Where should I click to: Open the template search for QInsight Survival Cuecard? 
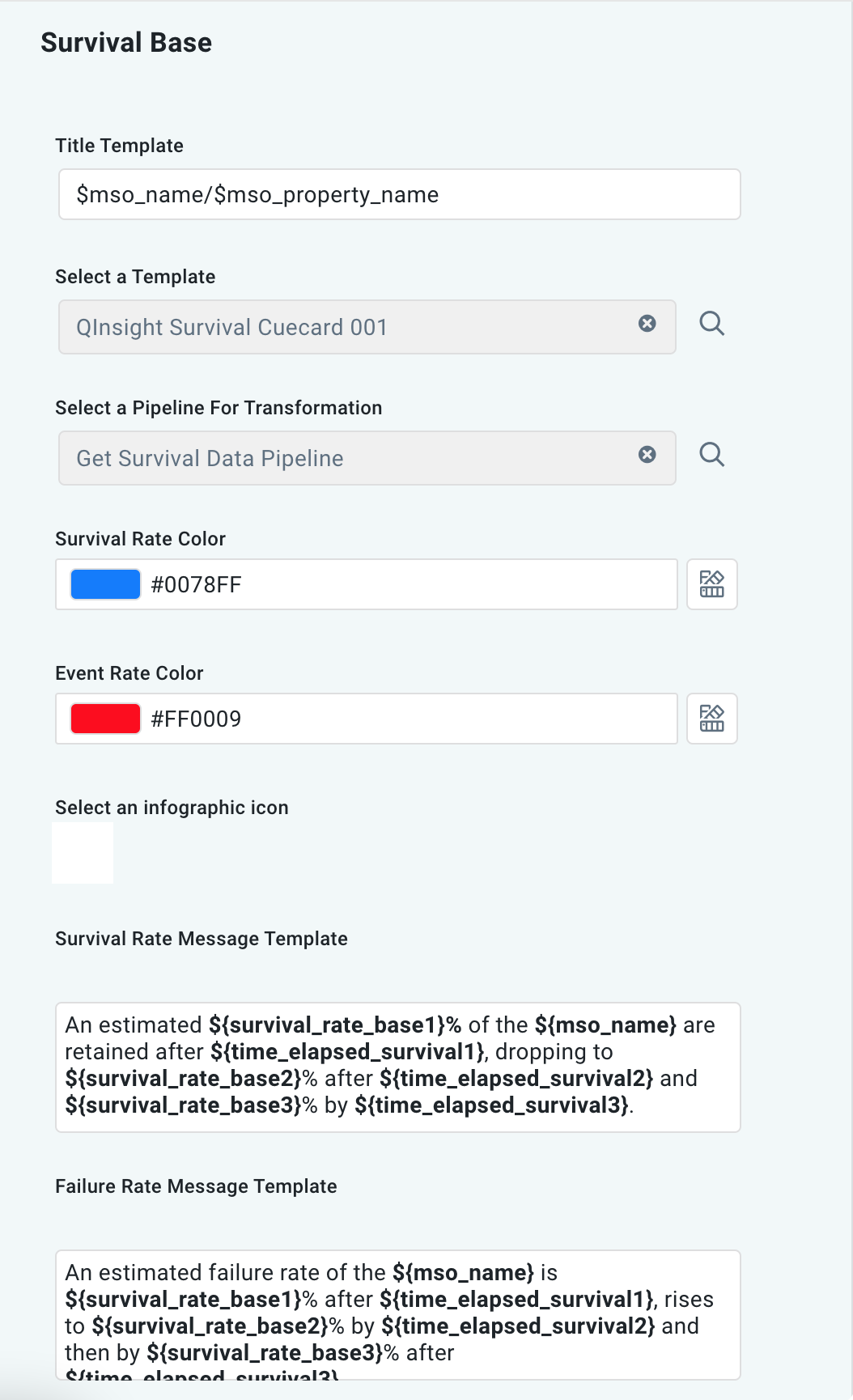712,325
